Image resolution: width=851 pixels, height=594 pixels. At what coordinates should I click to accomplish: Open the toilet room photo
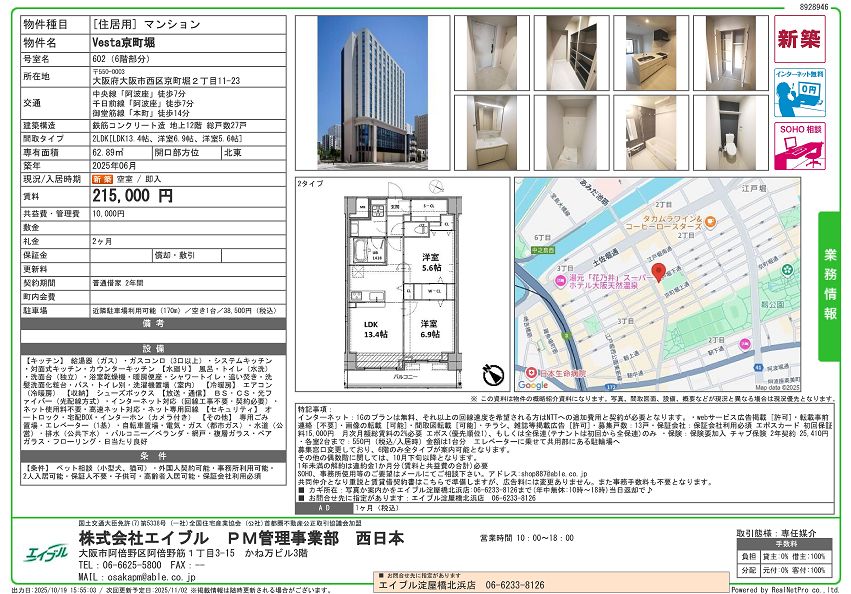728,133
